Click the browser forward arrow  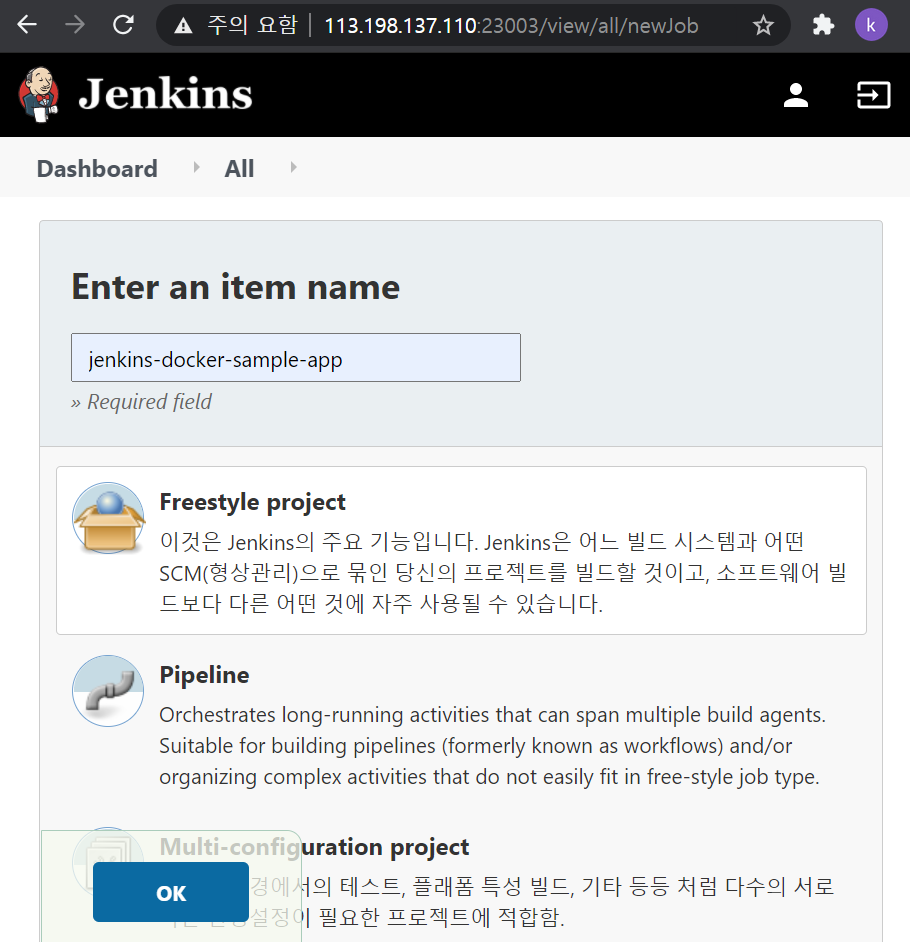pos(74,25)
